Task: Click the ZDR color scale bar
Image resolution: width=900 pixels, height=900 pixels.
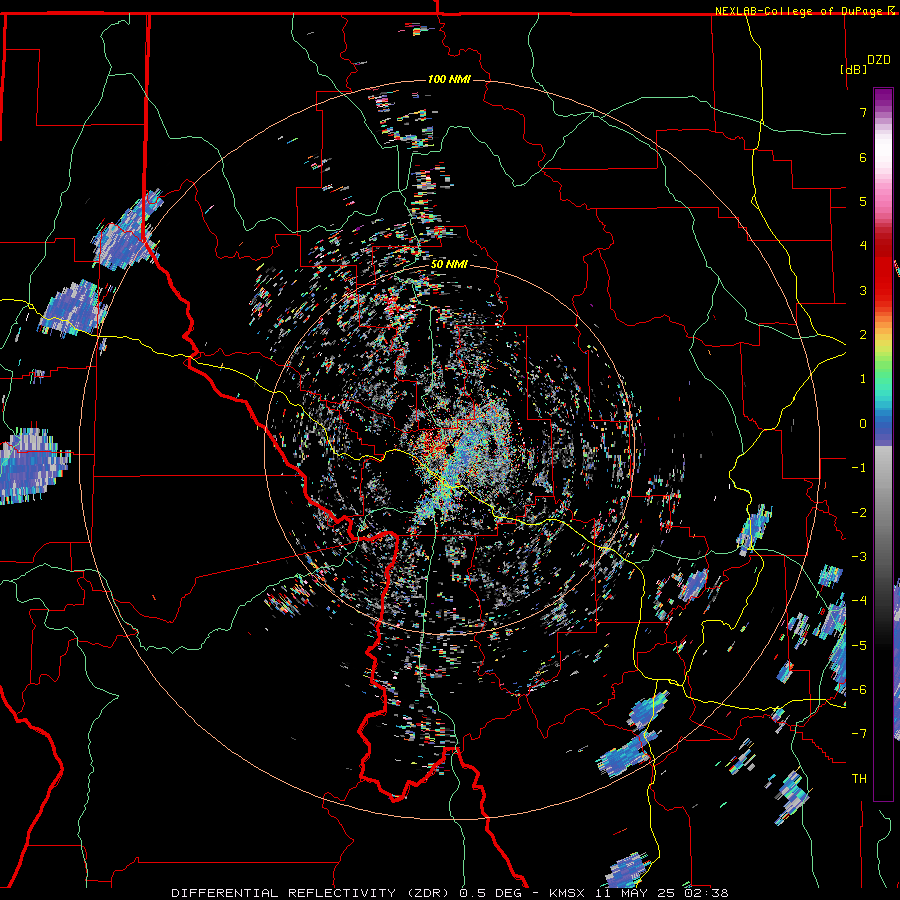Action: point(883,444)
